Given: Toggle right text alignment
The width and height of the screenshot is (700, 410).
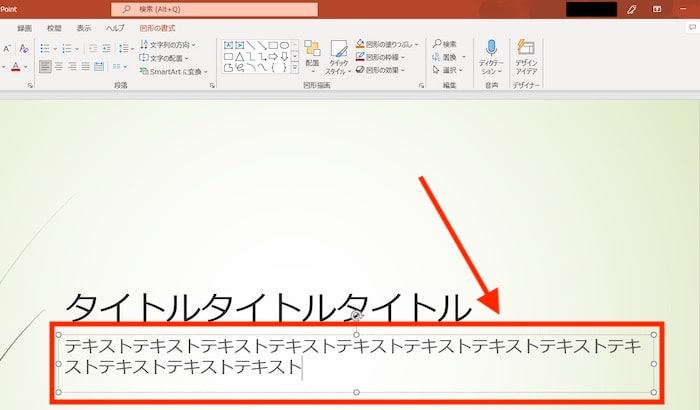Looking at the screenshot, I should pos(72,67).
